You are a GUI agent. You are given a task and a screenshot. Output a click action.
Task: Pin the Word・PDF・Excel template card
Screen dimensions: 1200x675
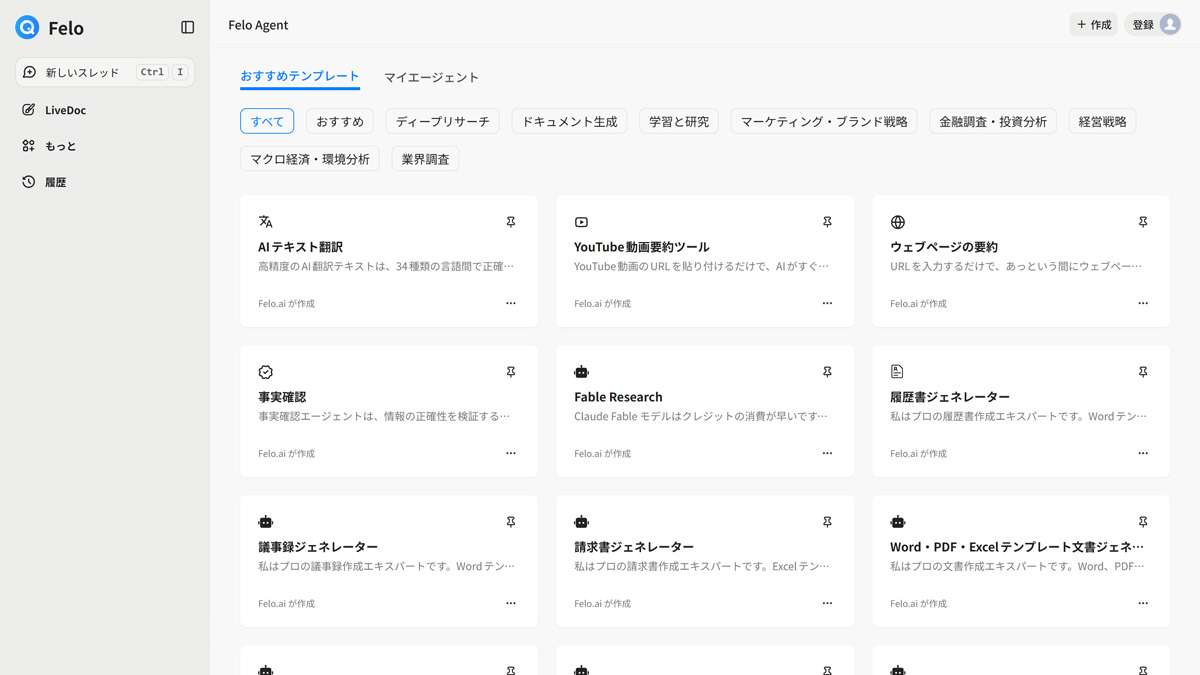tap(1143, 522)
